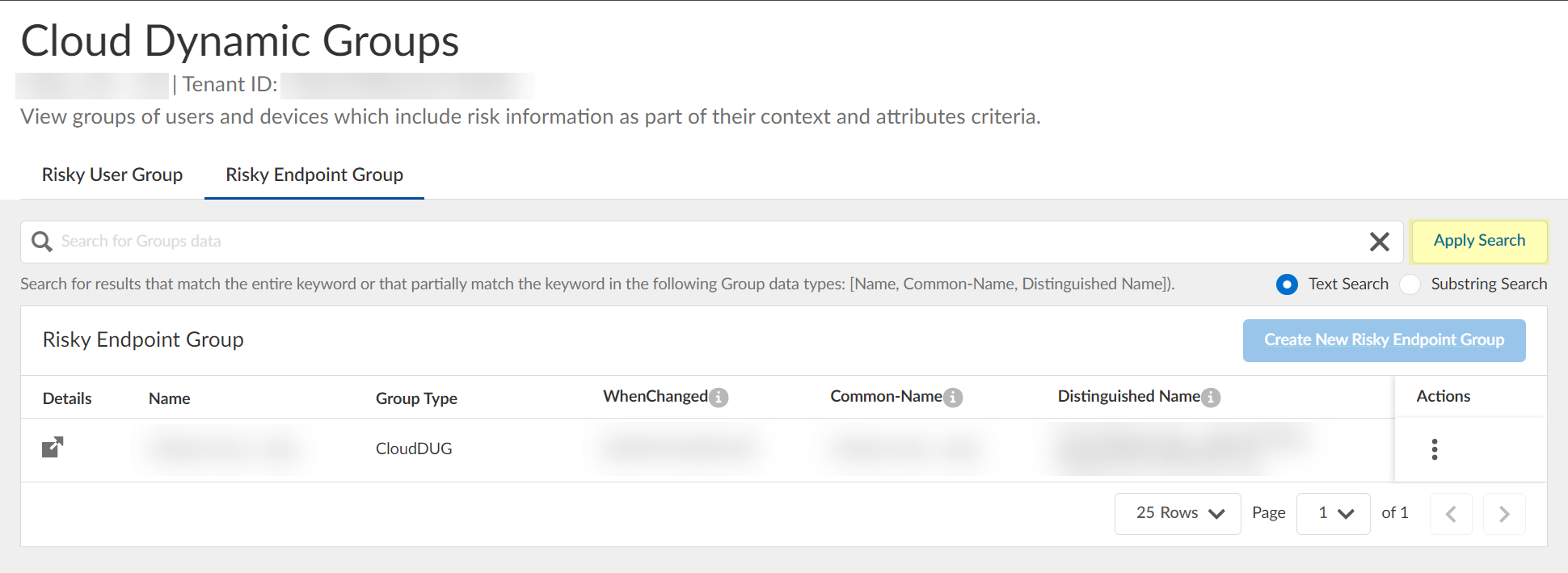
Task: Select Substring Search radio button
Action: click(1410, 284)
